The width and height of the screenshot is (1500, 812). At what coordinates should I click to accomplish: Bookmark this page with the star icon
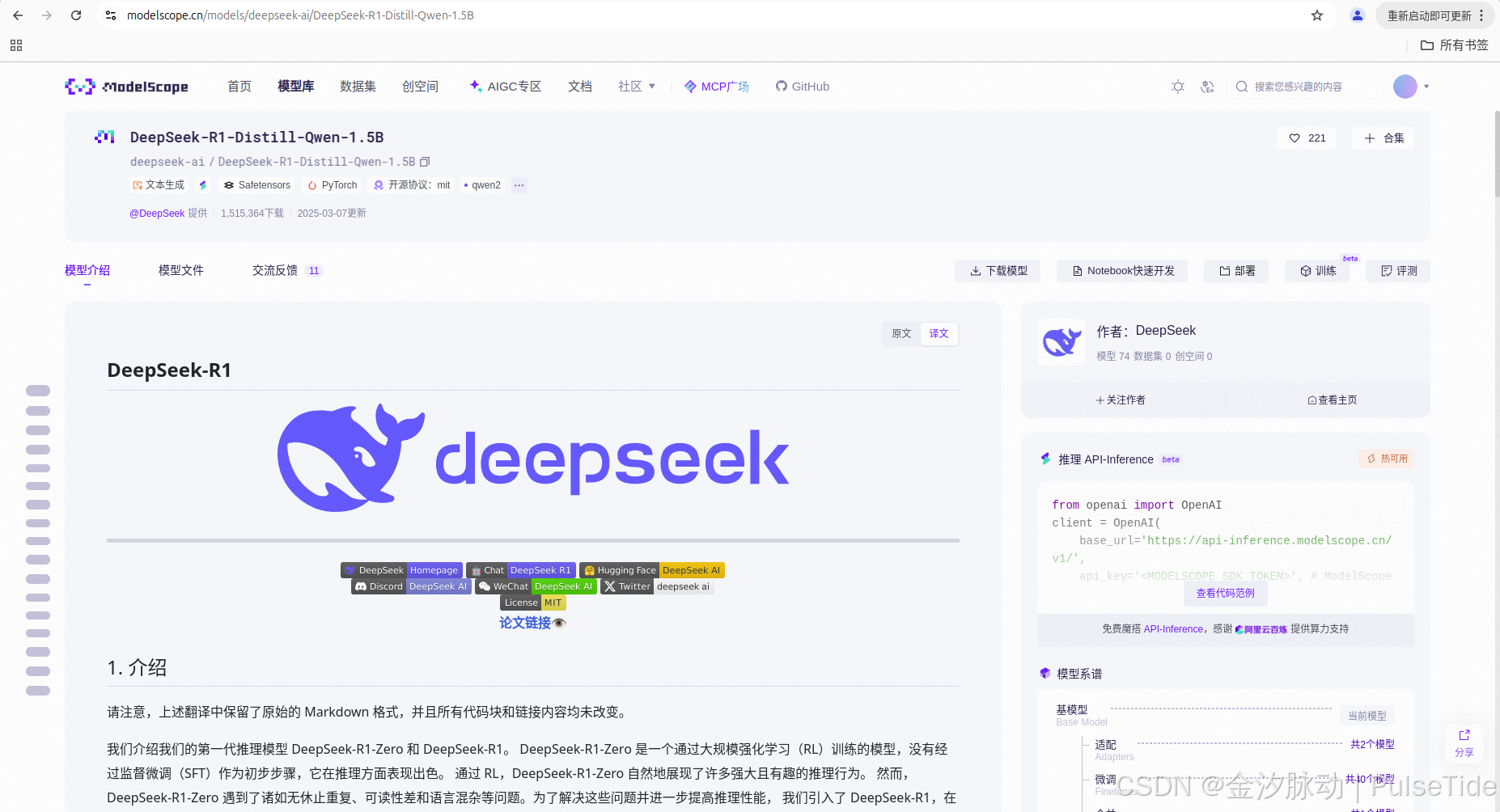click(x=1317, y=15)
